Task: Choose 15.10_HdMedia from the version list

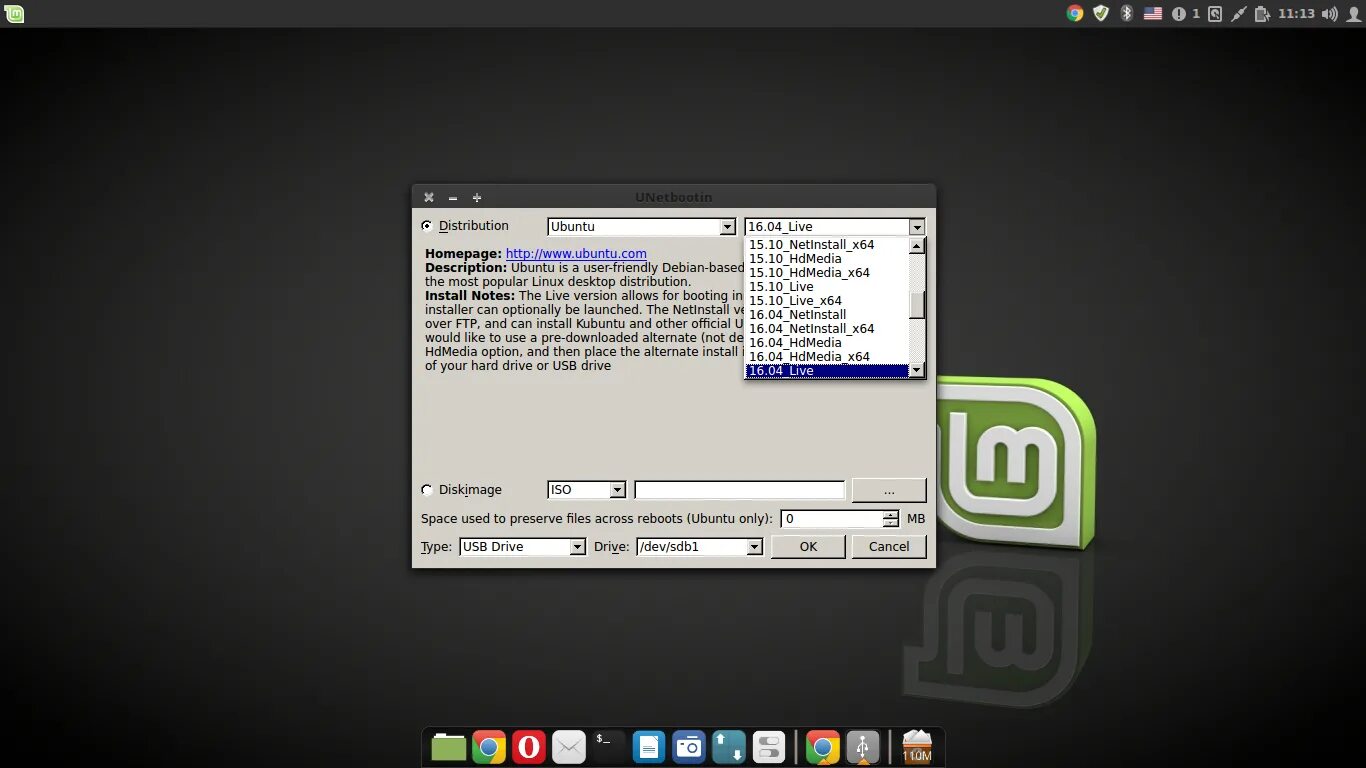Action: click(827, 259)
